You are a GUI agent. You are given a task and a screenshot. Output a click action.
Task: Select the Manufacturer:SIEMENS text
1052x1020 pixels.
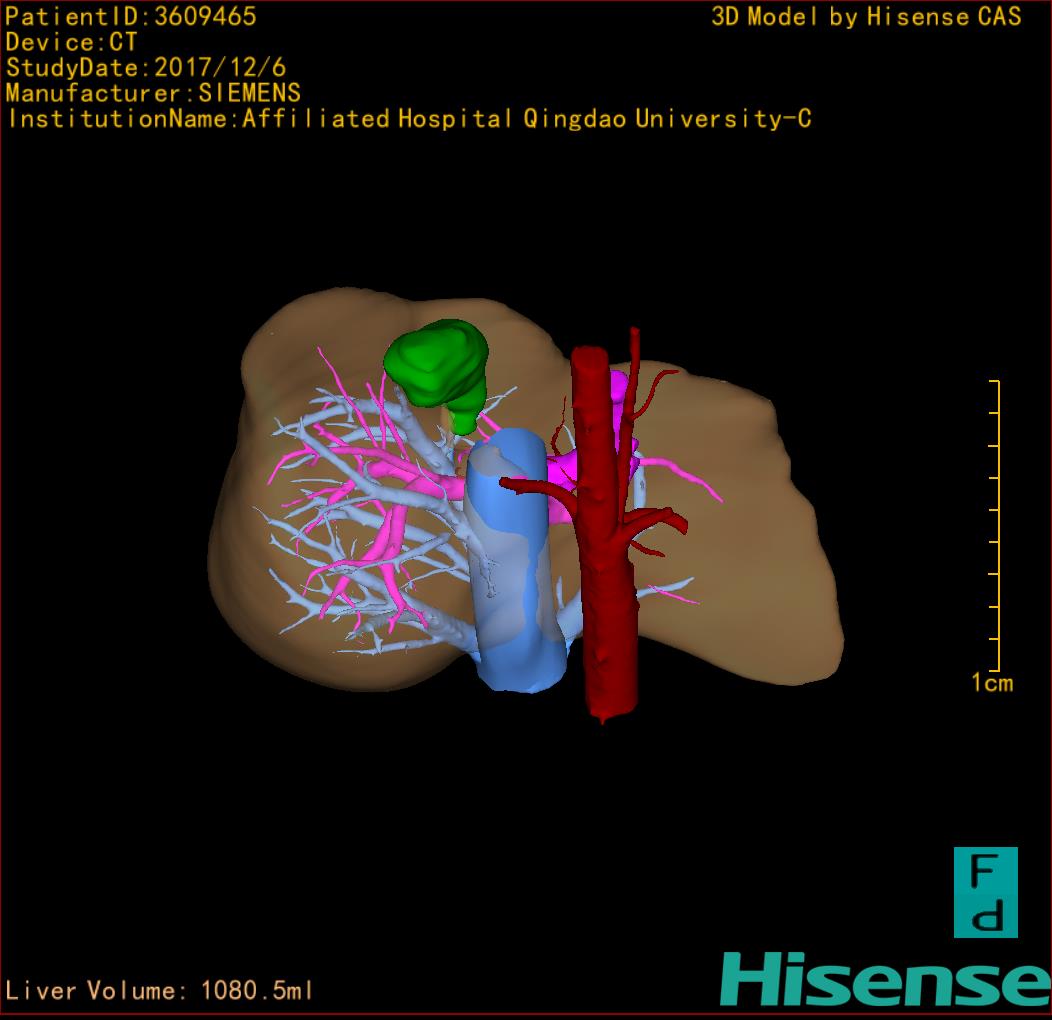[153, 93]
